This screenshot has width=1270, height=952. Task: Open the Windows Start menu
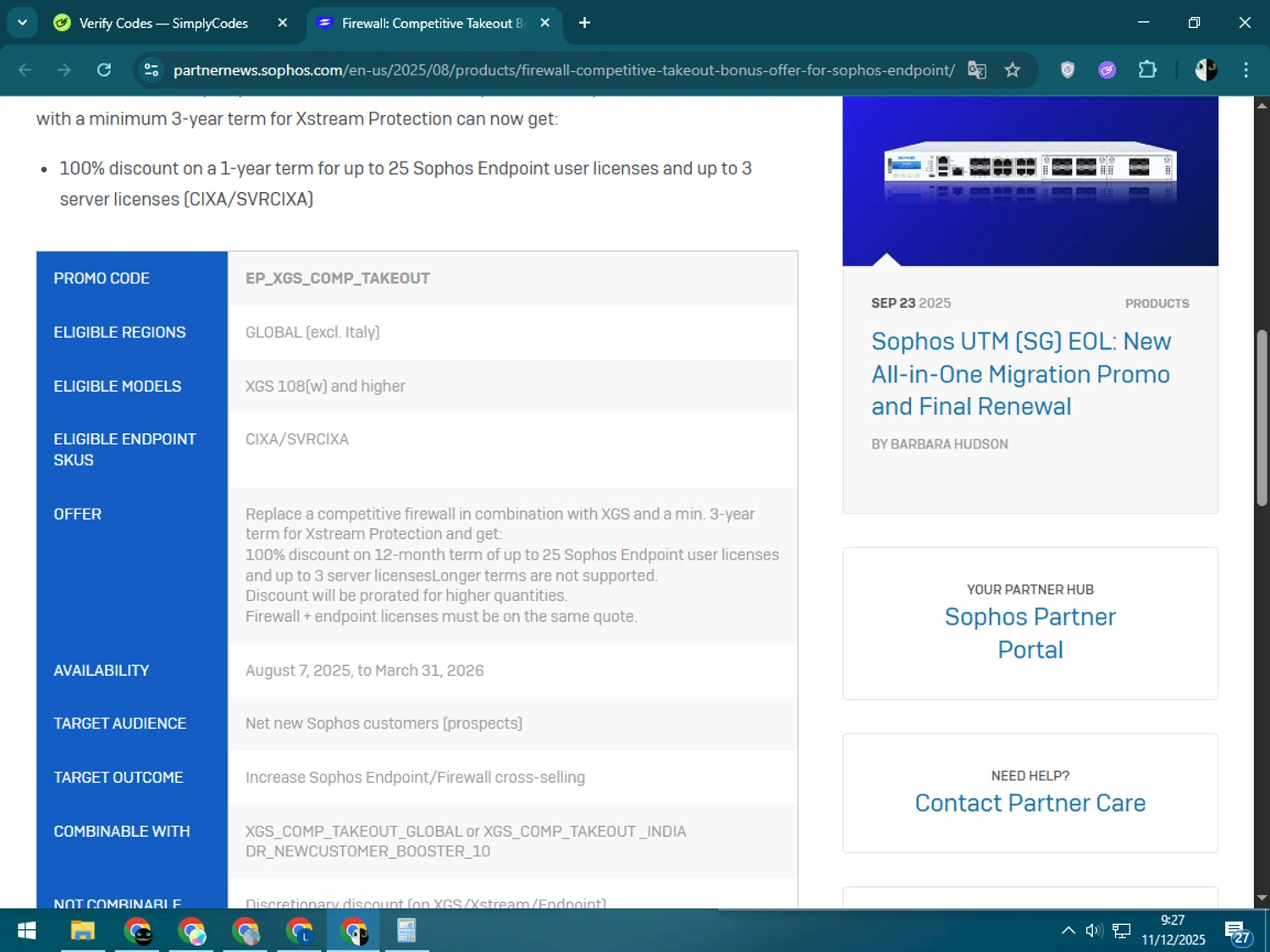coord(26,931)
